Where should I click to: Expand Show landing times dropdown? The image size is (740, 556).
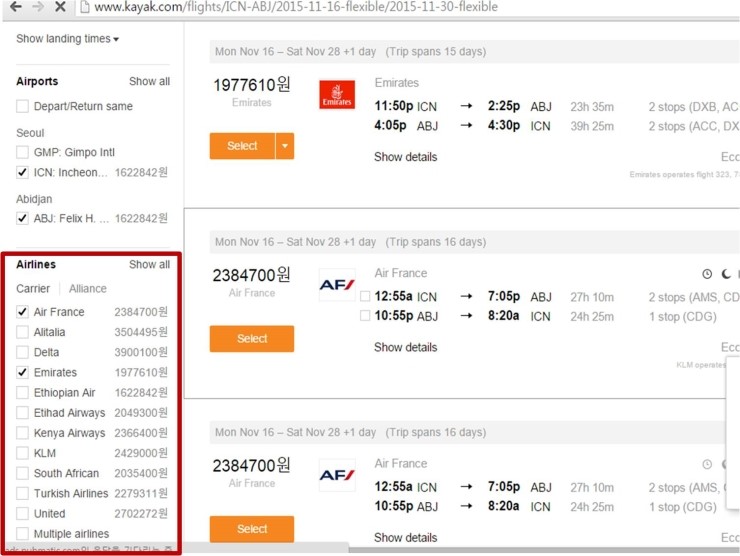[67, 39]
